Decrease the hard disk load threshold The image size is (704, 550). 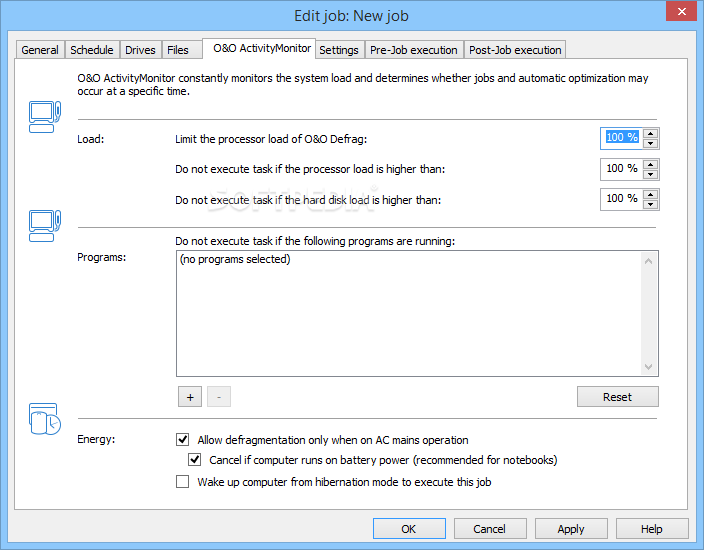click(651, 205)
